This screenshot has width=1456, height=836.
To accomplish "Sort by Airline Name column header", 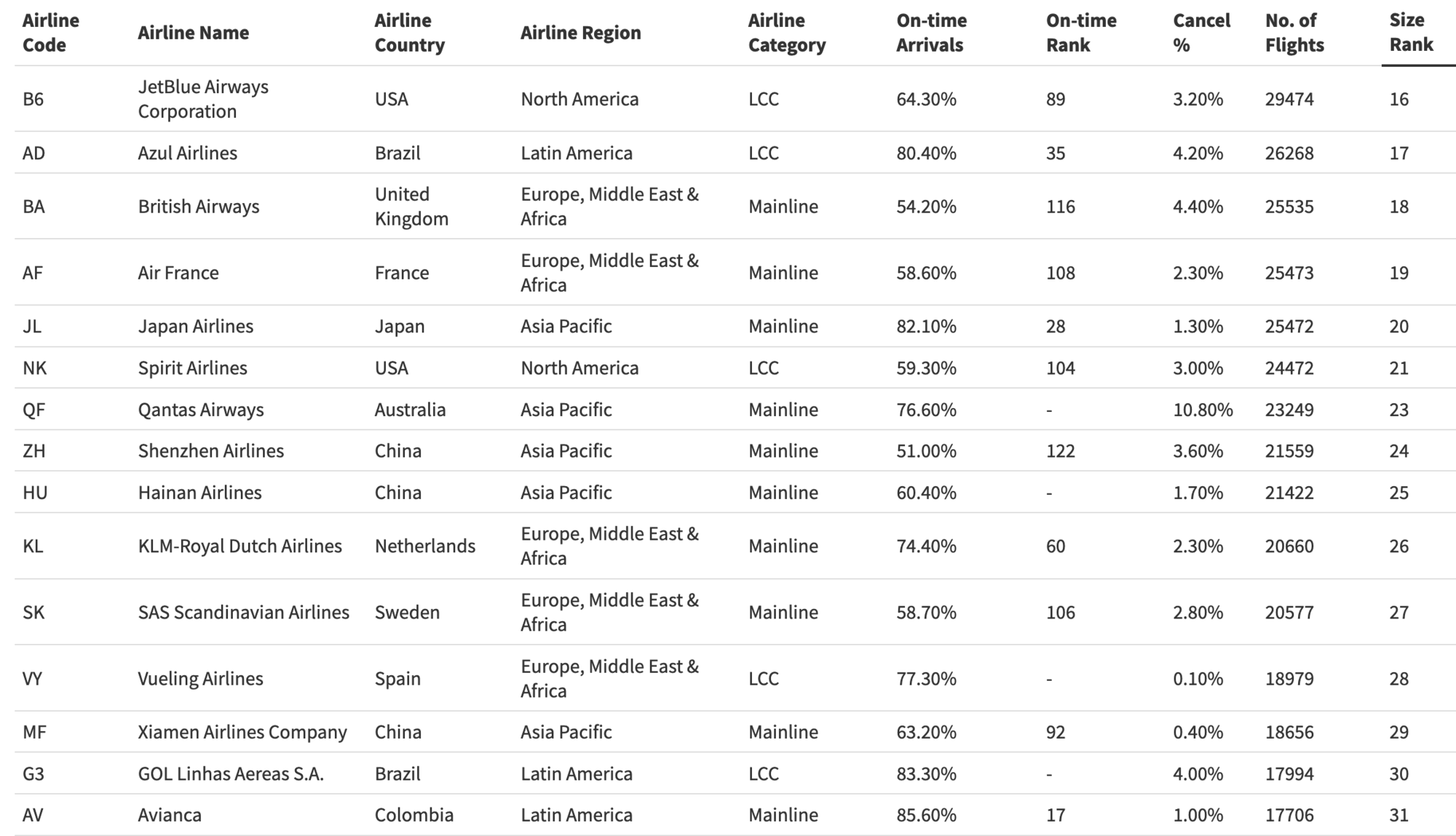I will tap(194, 32).
